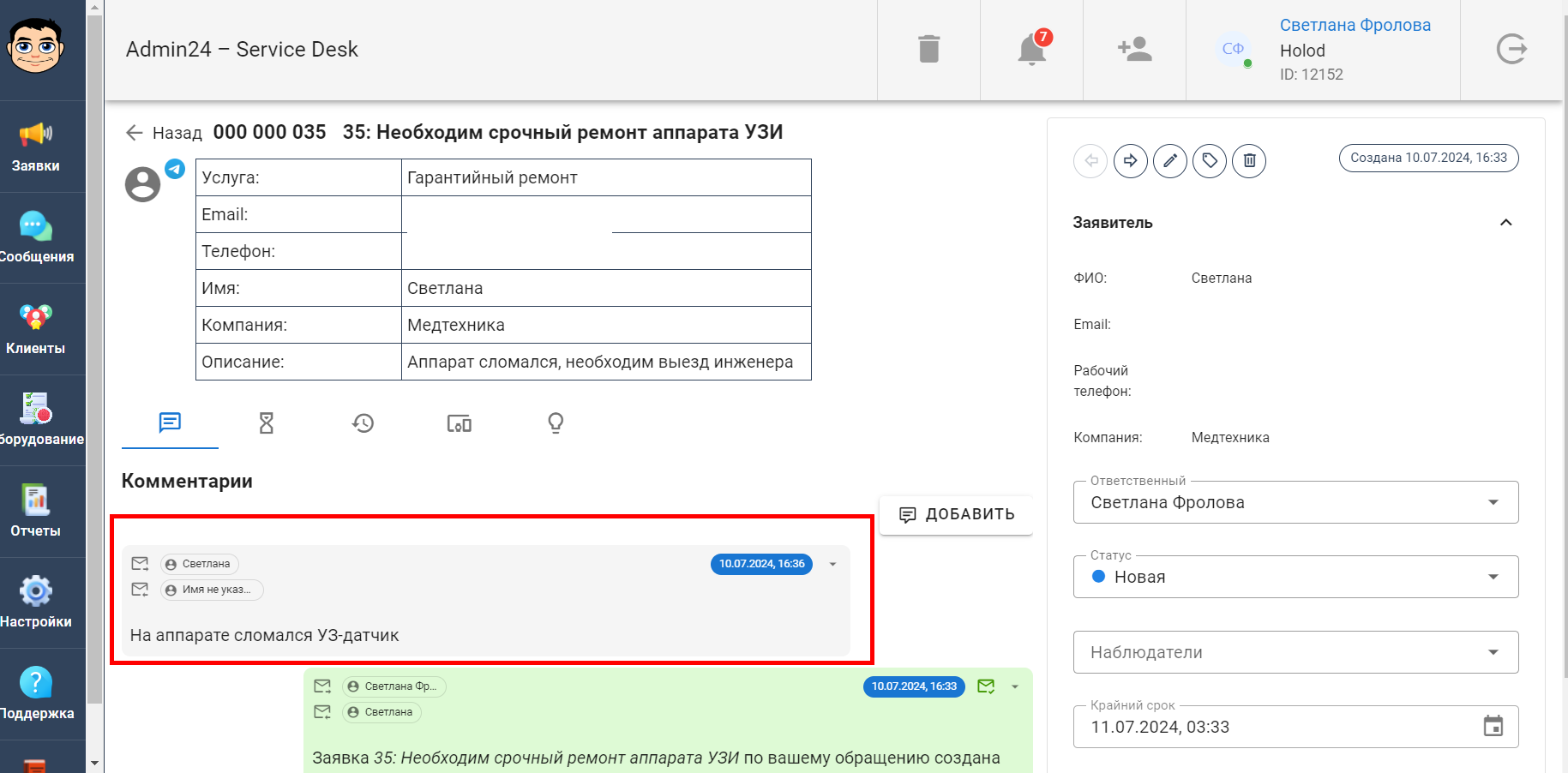Viewport: 1568px width, 773px height.
Task: Expand the menu arrow in the 16:33 comment
Action: 1015,686
